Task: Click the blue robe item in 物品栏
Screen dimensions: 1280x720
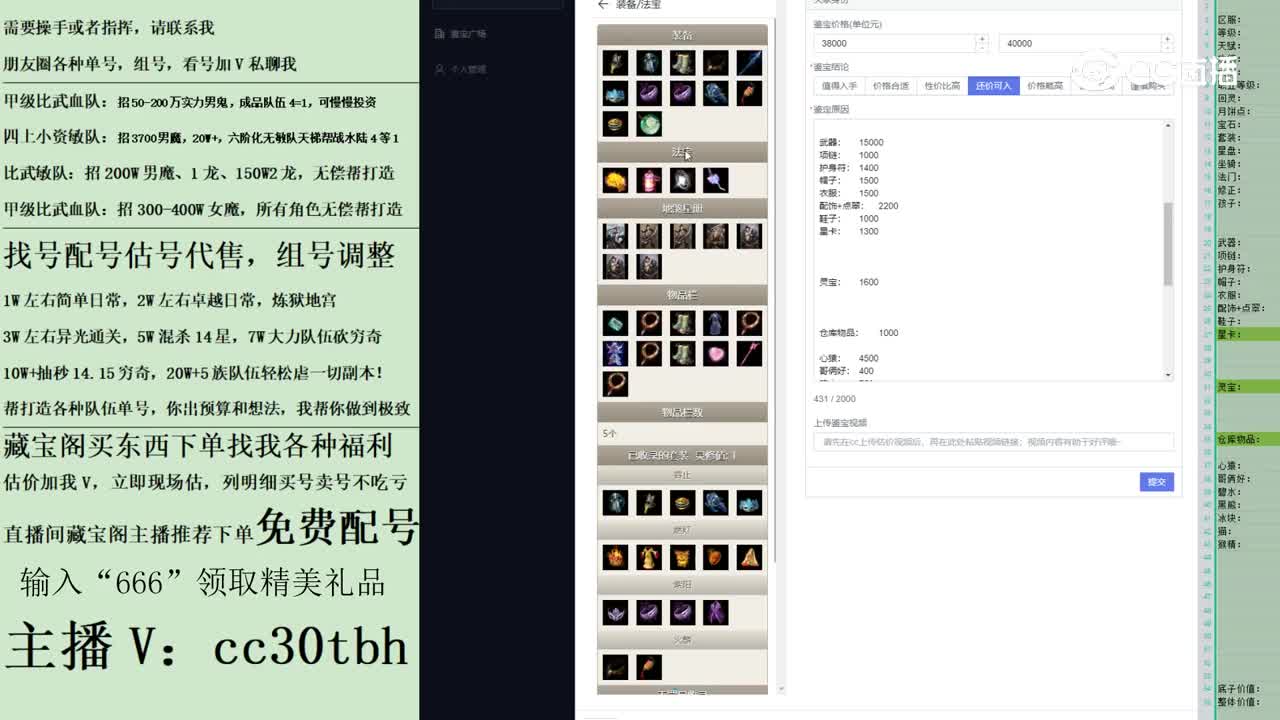Action: (716, 323)
